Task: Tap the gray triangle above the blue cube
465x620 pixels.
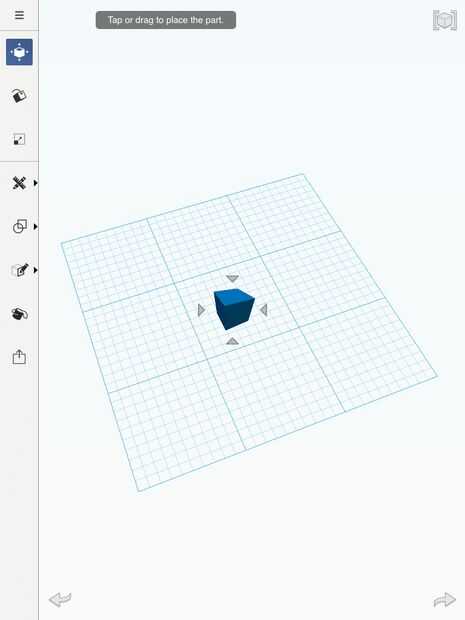Action: 232,278
